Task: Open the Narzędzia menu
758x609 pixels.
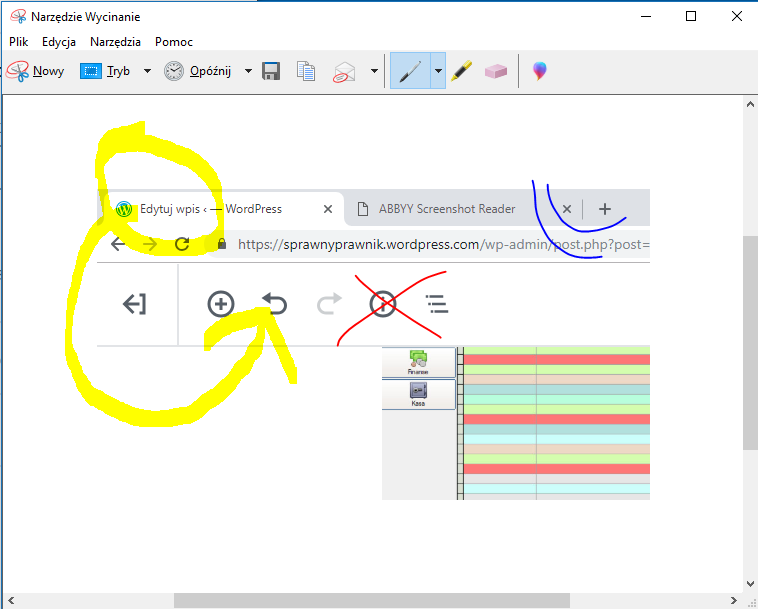Action: [x=116, y=42]
